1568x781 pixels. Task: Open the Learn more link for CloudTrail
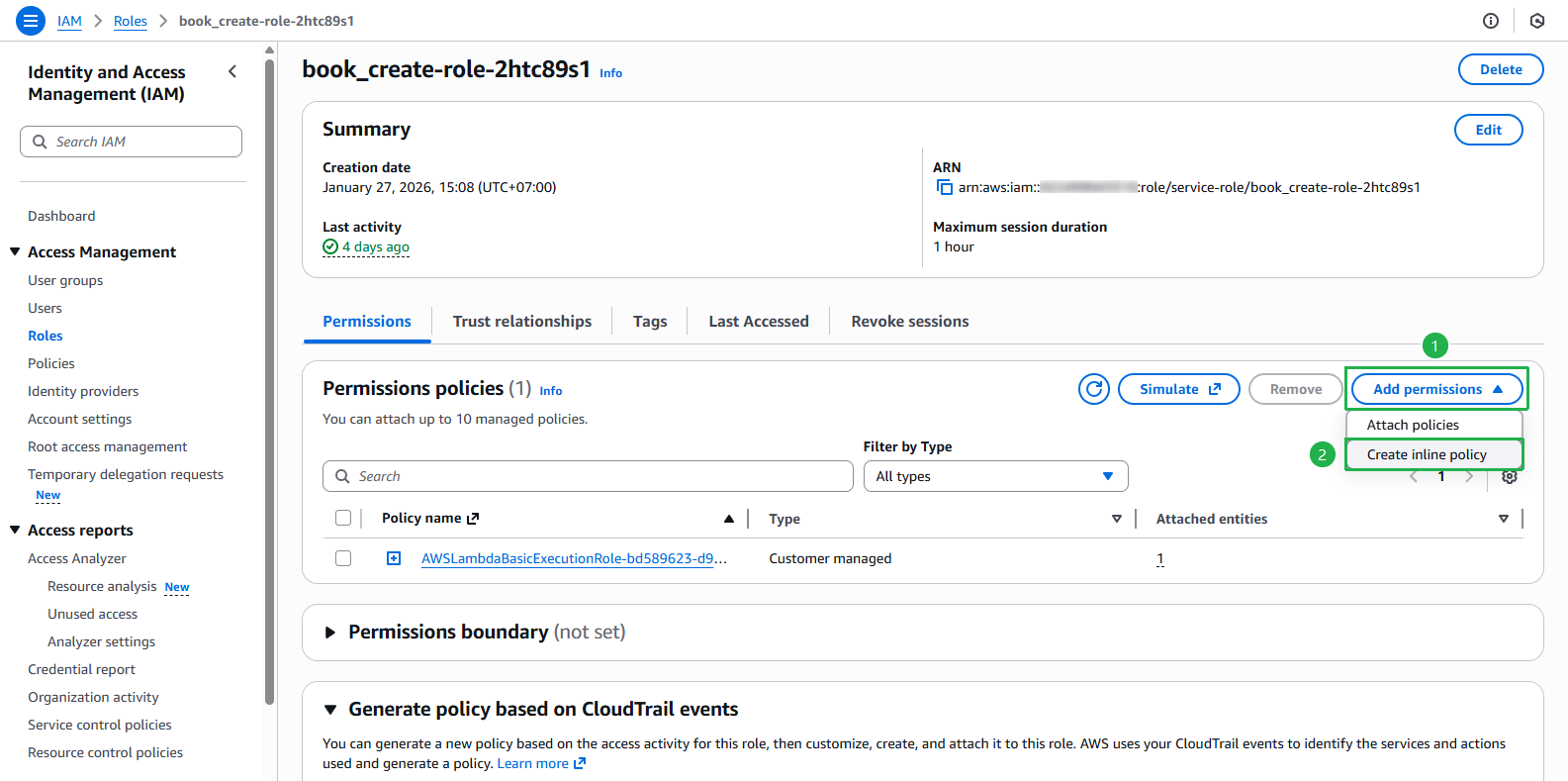[x=541, y=763]
